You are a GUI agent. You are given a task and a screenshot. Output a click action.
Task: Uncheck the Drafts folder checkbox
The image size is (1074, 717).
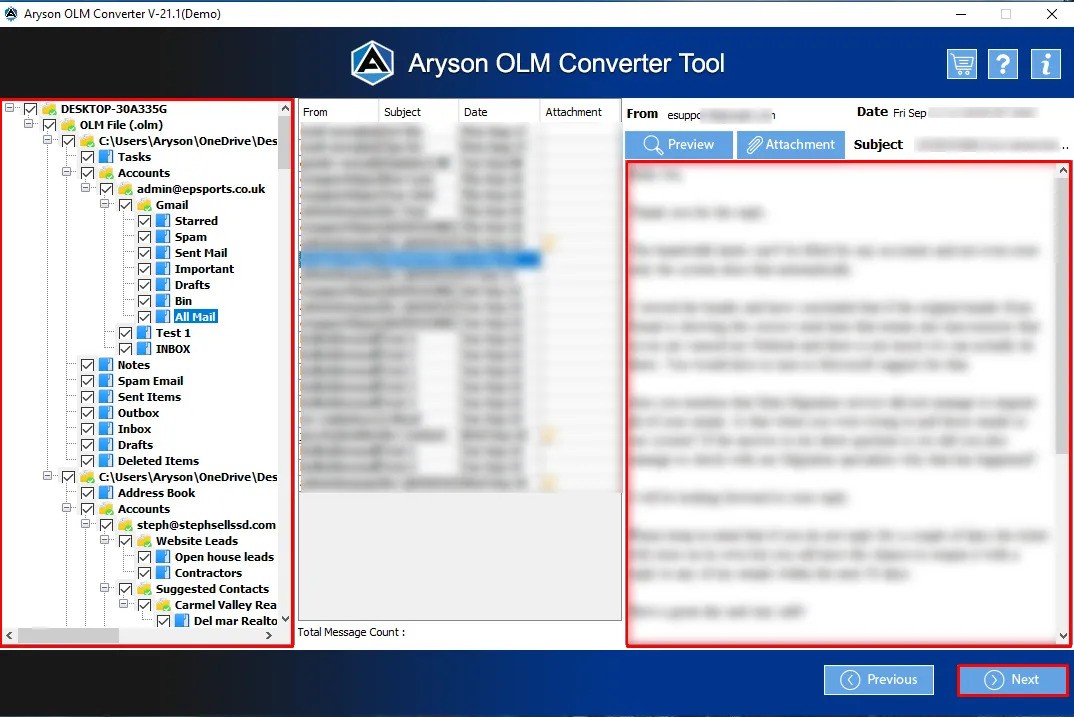(145, 284)
